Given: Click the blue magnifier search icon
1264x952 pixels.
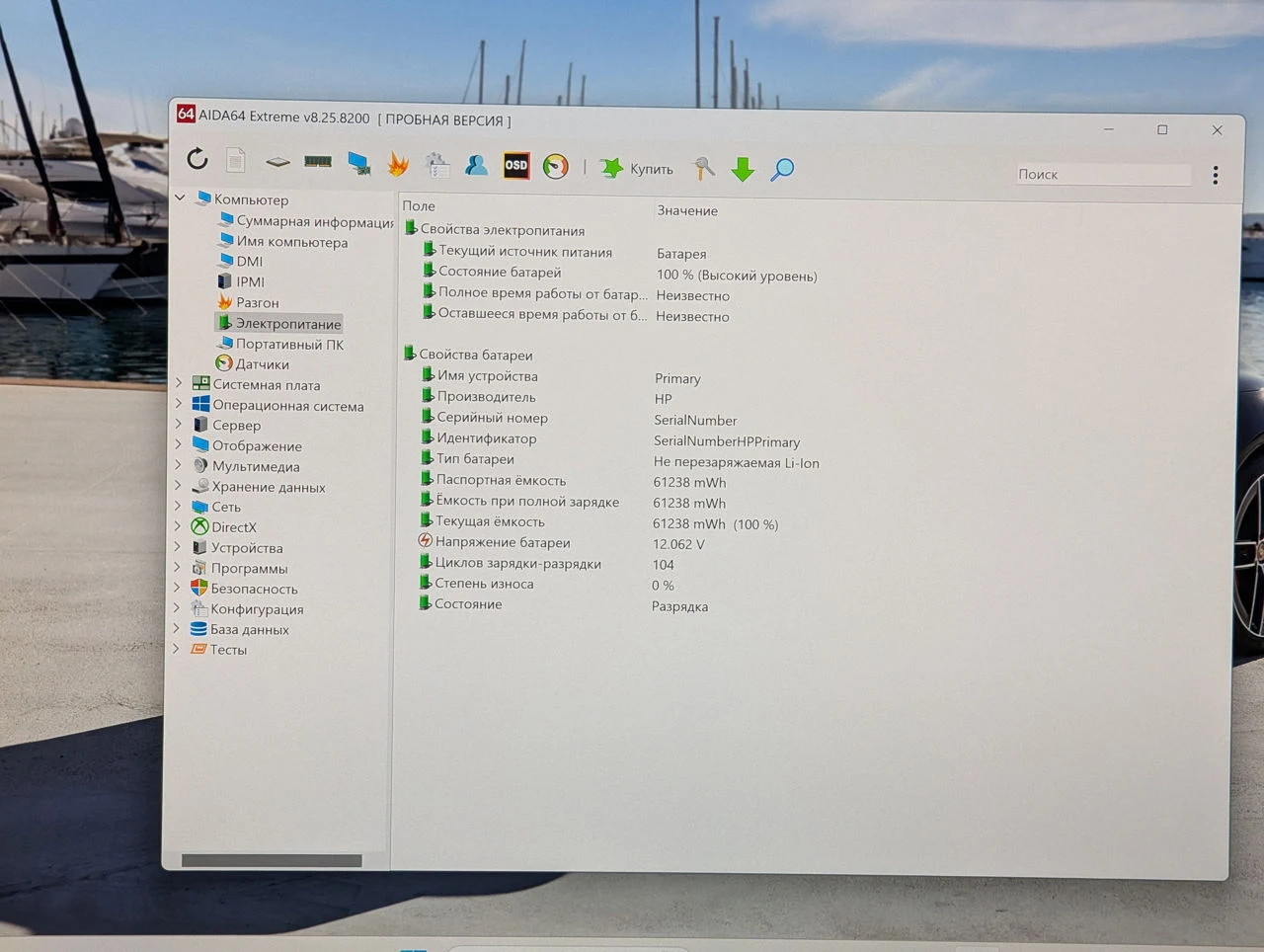Looking at the screenshot, I should pyautogui.click(x=782, y=170).
